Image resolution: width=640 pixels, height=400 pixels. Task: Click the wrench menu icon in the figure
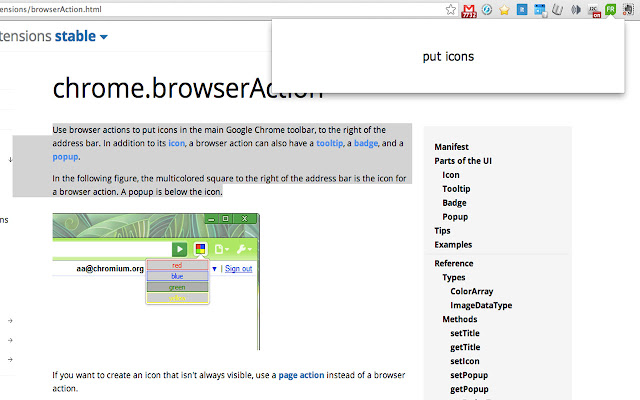244,249
